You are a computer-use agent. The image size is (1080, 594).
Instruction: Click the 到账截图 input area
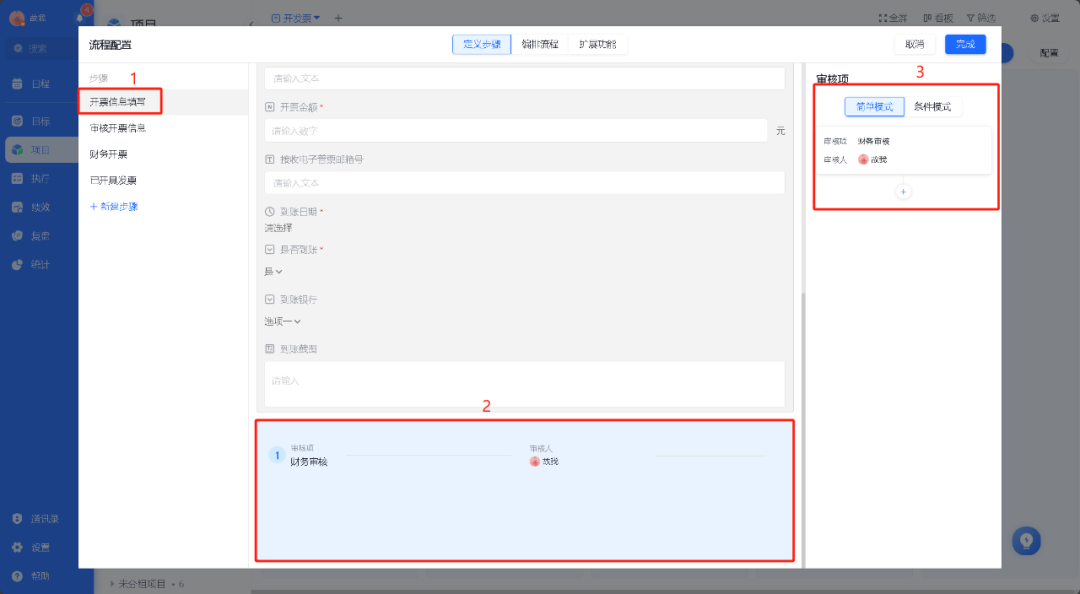[524, 384]
